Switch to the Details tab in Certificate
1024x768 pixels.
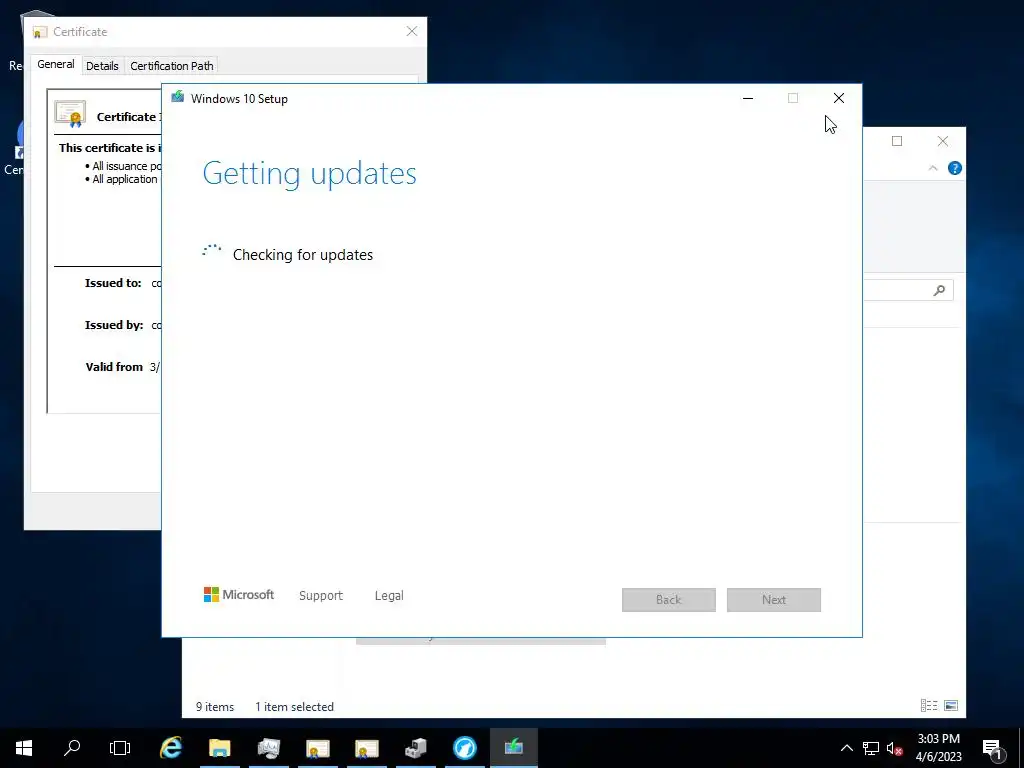103,66
